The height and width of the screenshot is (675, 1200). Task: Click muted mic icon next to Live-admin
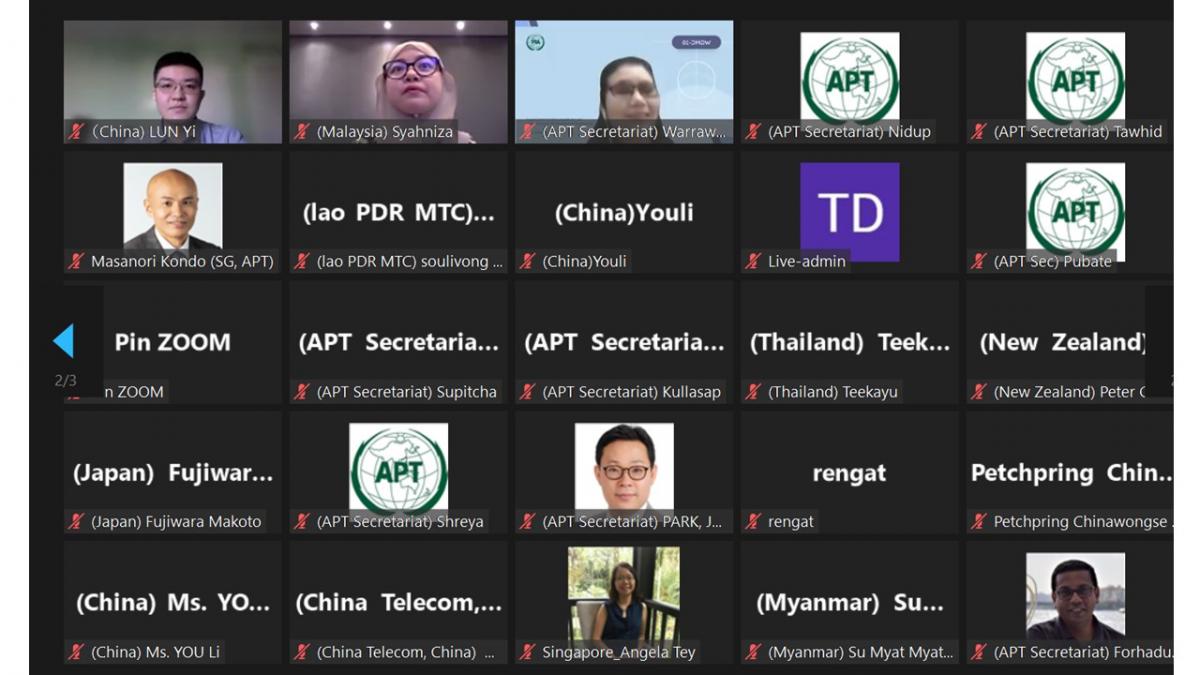tap(753, 261)
